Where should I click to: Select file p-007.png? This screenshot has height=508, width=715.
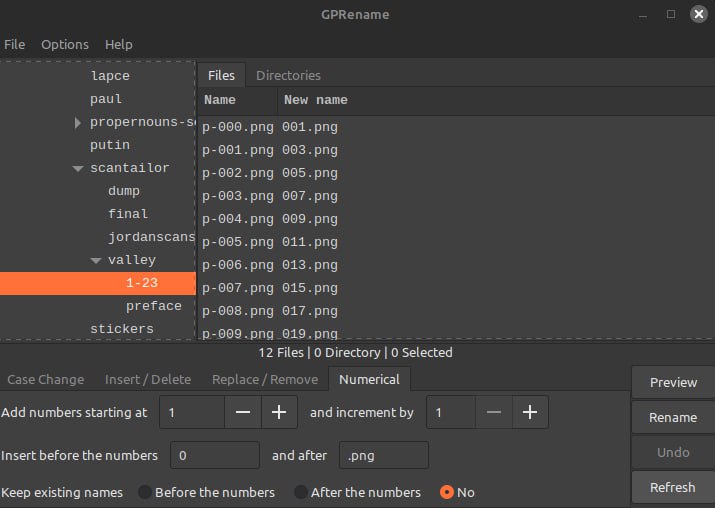coord(238,288)
